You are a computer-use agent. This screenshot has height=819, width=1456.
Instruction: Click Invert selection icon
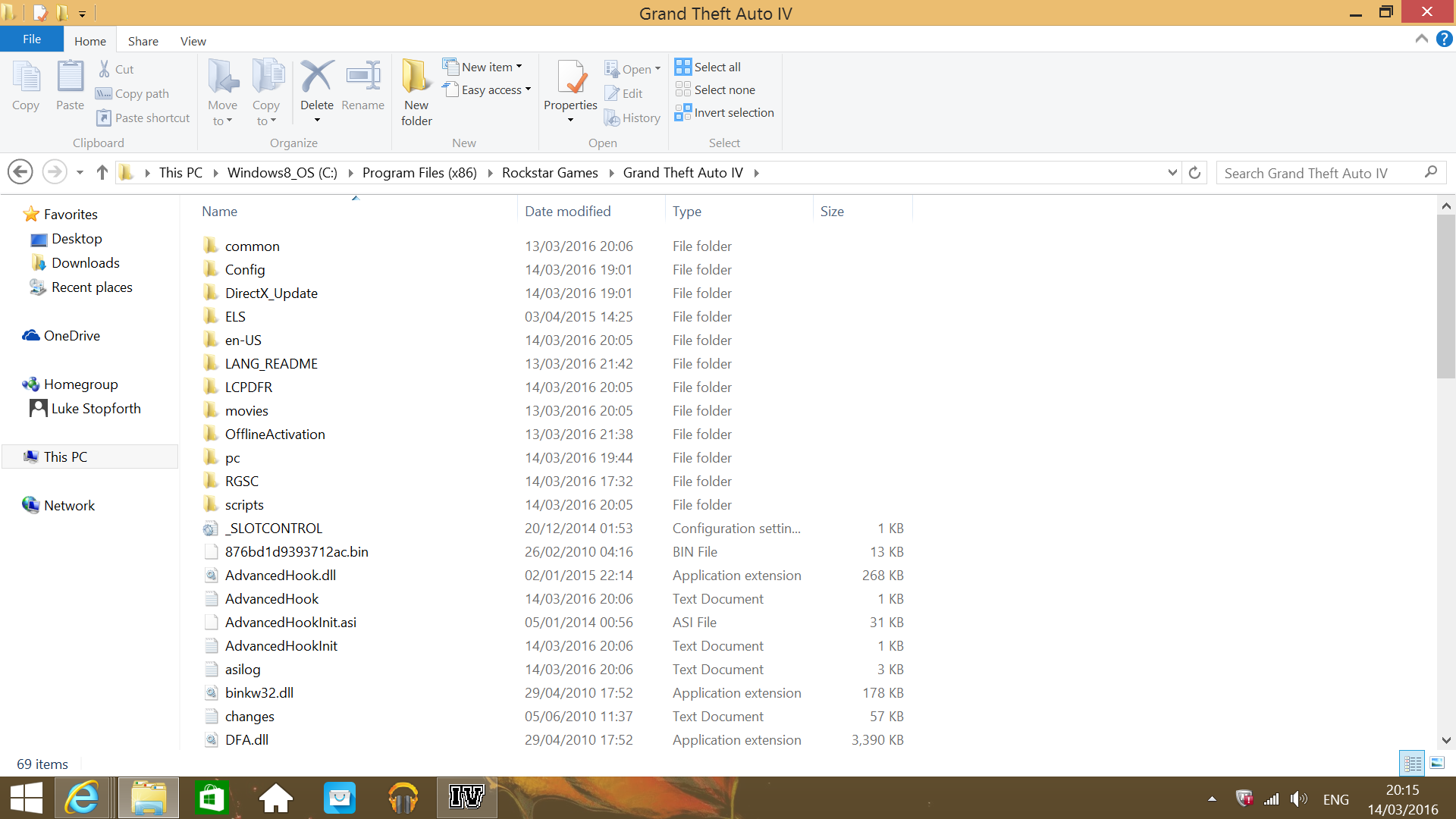point(682,112)
